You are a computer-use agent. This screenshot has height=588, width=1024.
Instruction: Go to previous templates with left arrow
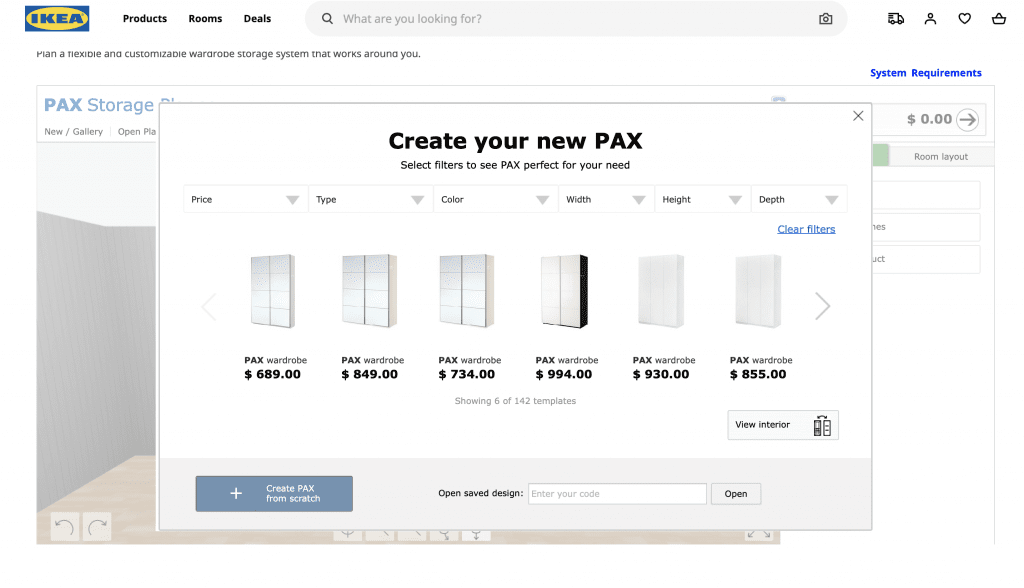pyautogui.click(x=209, y=306)
